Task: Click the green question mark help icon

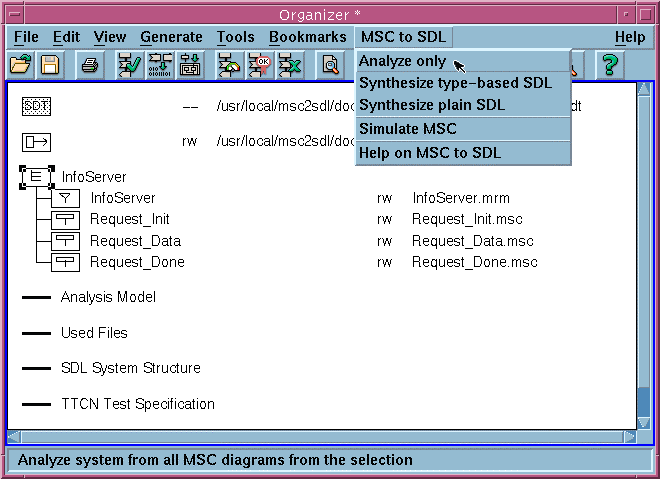Action: [x=610, y=65]
